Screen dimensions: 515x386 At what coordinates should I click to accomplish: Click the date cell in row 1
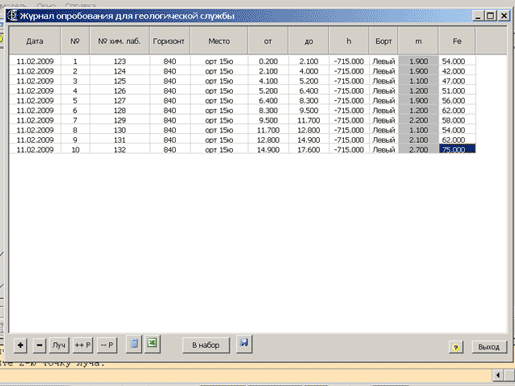point(35,61)
